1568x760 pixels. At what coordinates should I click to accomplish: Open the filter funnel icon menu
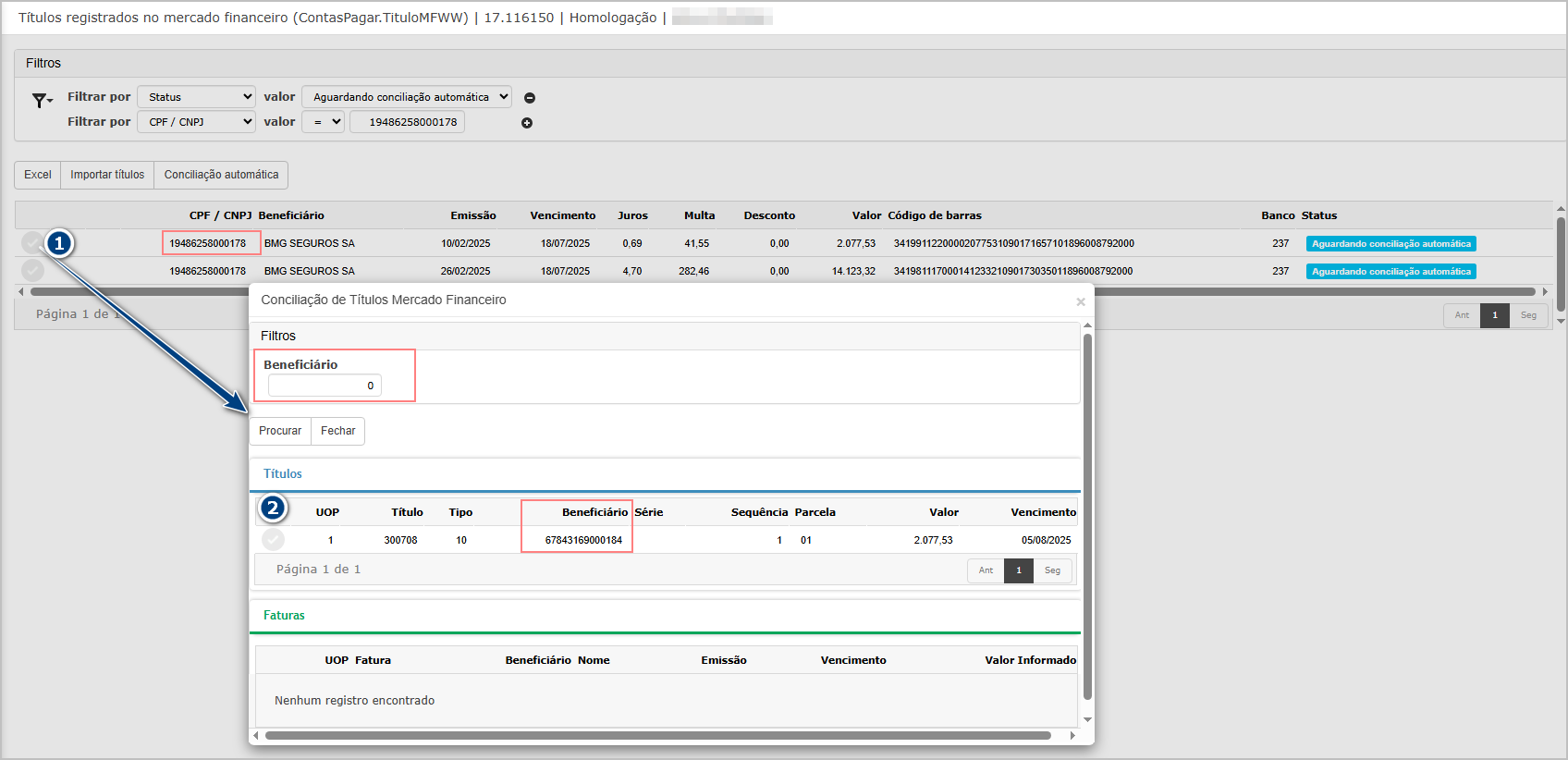coord(42,100)
